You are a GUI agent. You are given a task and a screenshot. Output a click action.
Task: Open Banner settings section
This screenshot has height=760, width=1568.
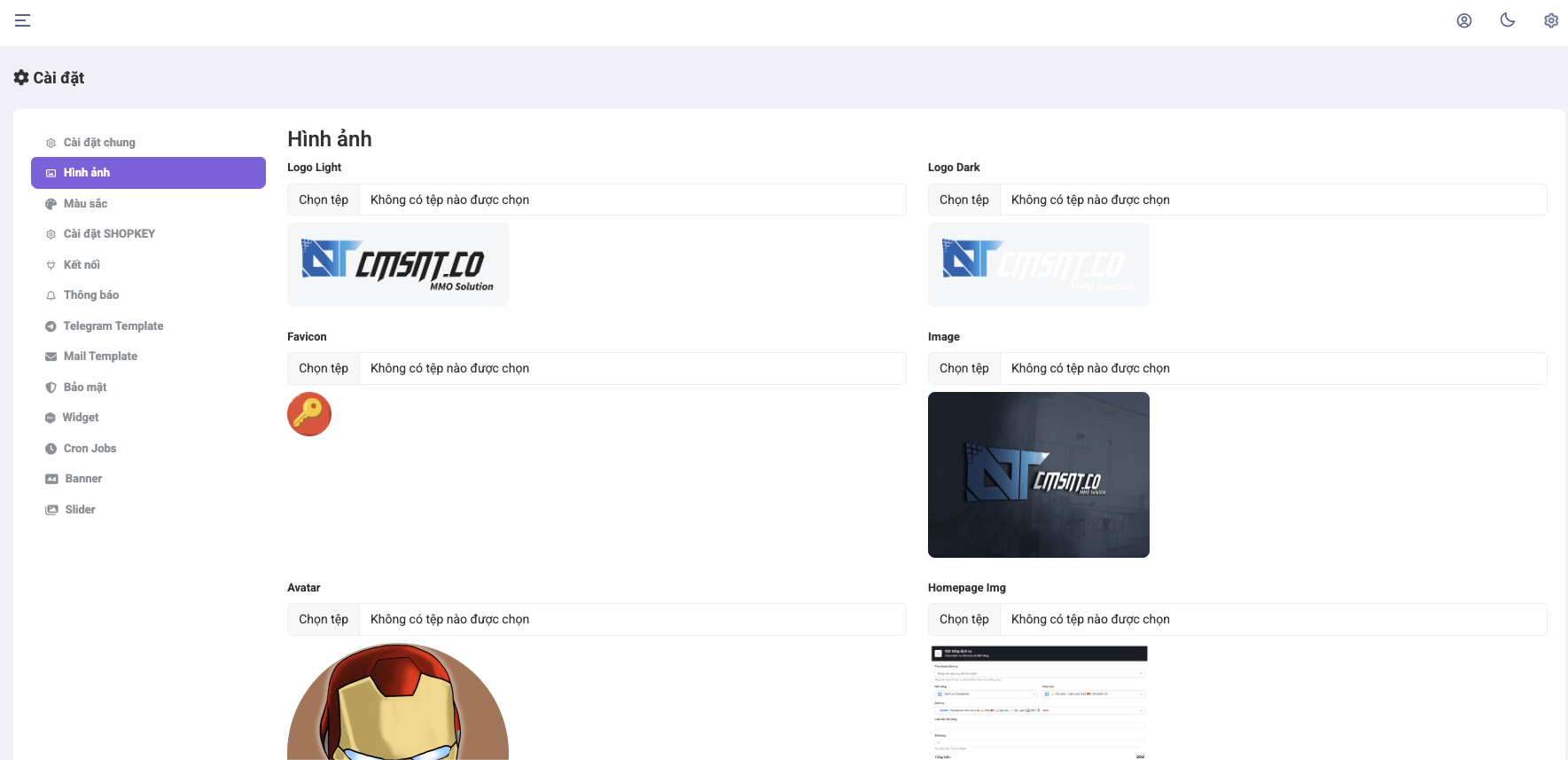(x=148, y=479)
